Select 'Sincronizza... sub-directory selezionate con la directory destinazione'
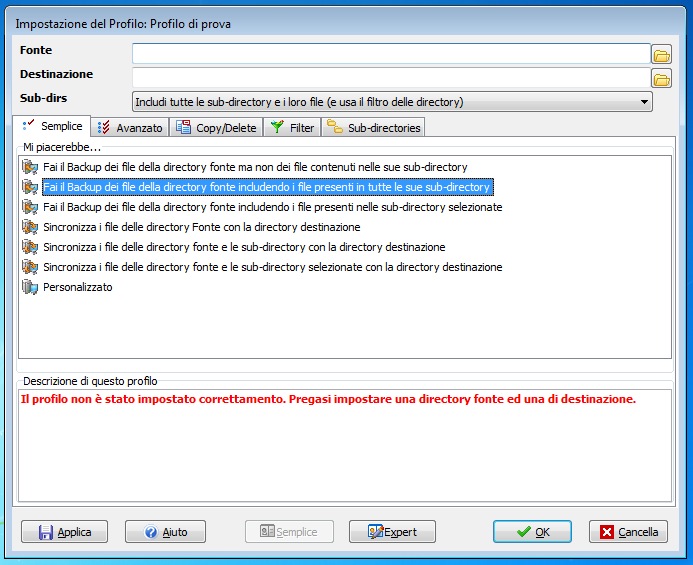The image size is (693, 565). (x=273, y=267)
